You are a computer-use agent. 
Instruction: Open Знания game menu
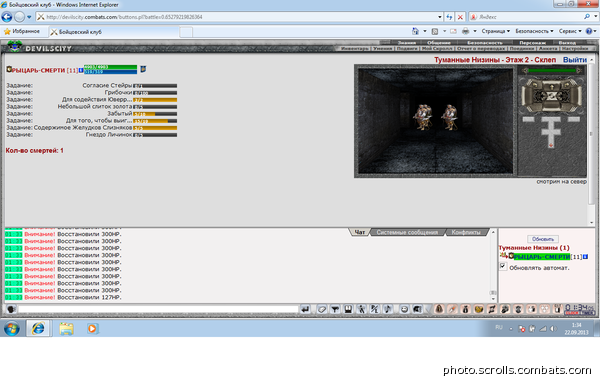[406, 42]
